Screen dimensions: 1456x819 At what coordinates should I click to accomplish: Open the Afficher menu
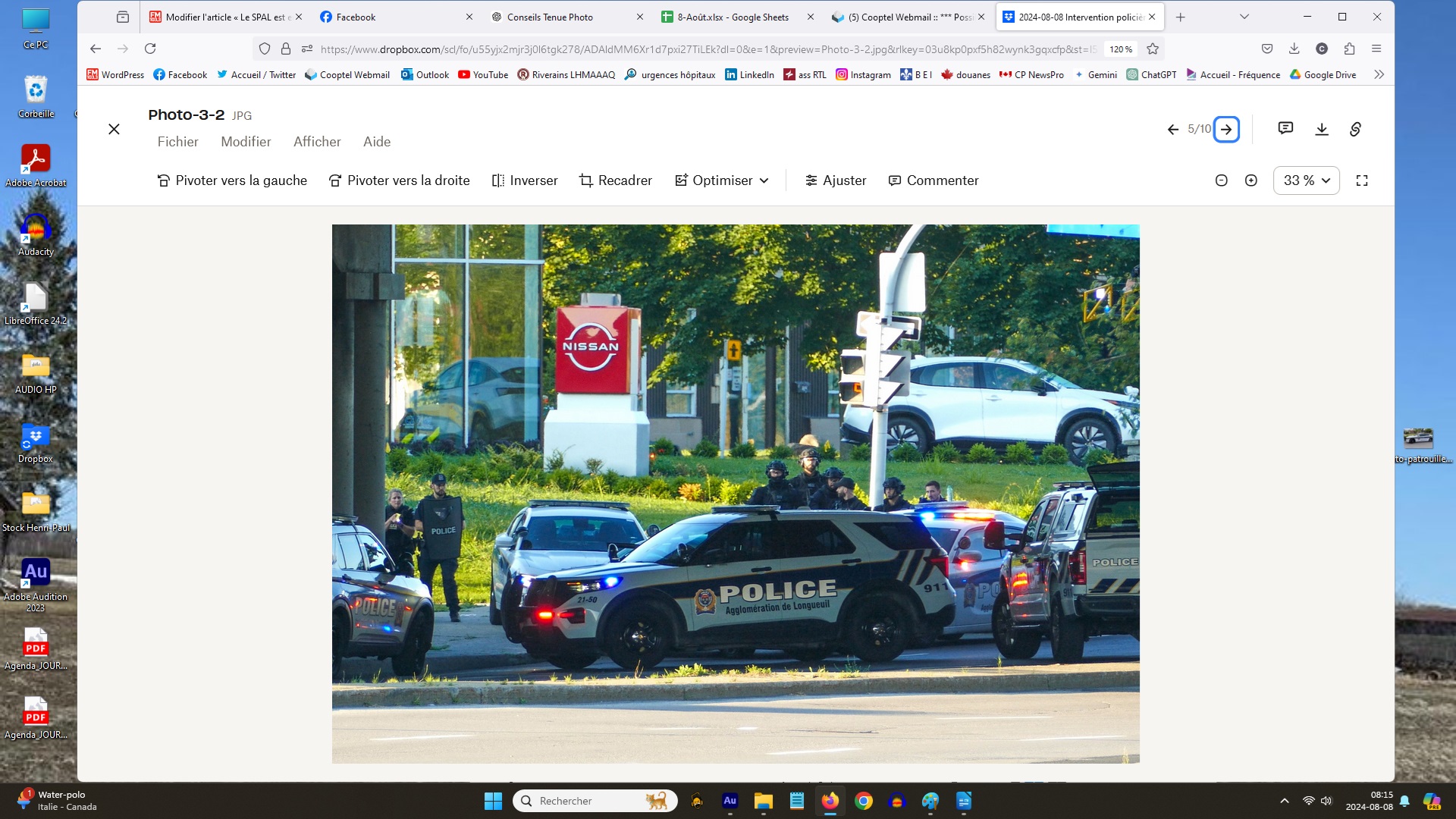(317, 142)
